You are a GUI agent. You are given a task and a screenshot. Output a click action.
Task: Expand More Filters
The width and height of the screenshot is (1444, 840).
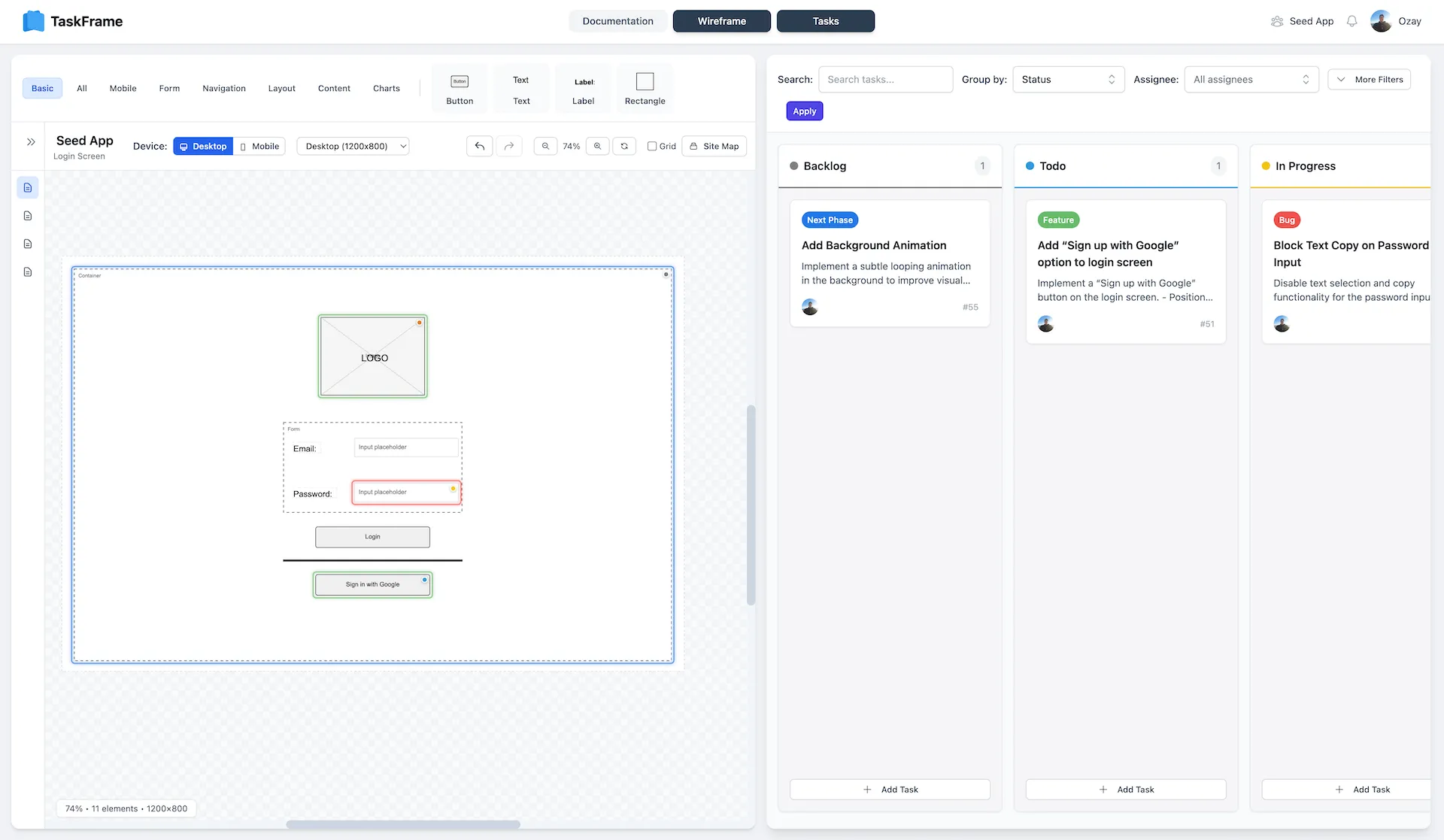(x=1369, y=79)
